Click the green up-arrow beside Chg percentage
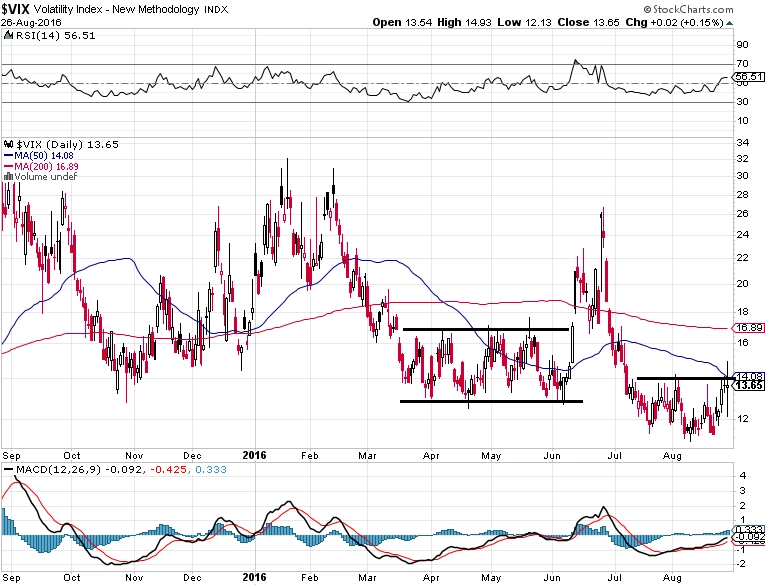This screenshot has width=765, height=585. (729, 23)
